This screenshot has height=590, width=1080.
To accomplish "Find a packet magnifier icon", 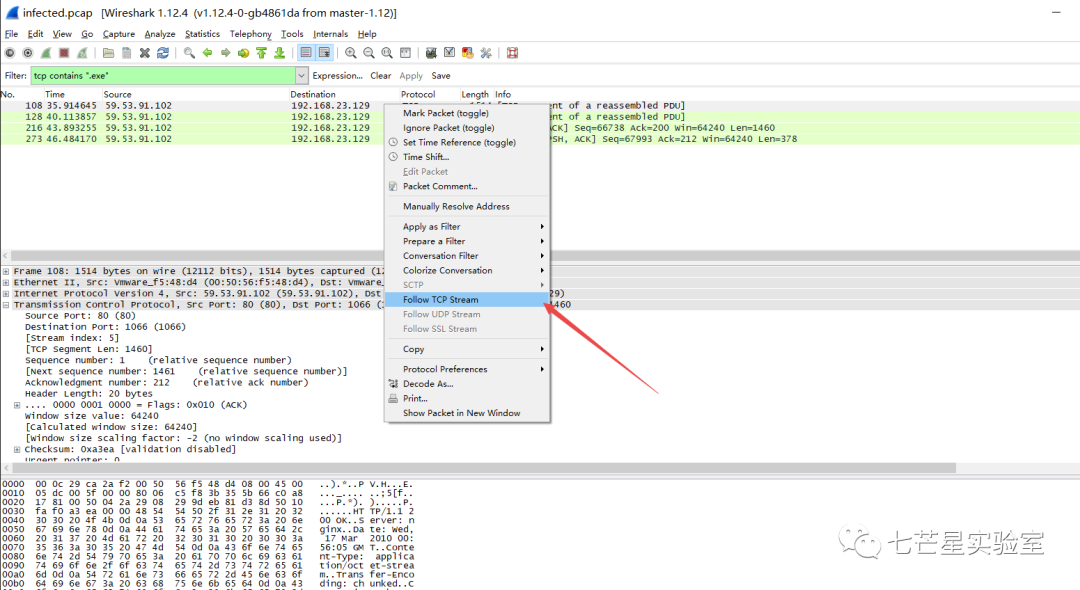I will coord(189,53).
